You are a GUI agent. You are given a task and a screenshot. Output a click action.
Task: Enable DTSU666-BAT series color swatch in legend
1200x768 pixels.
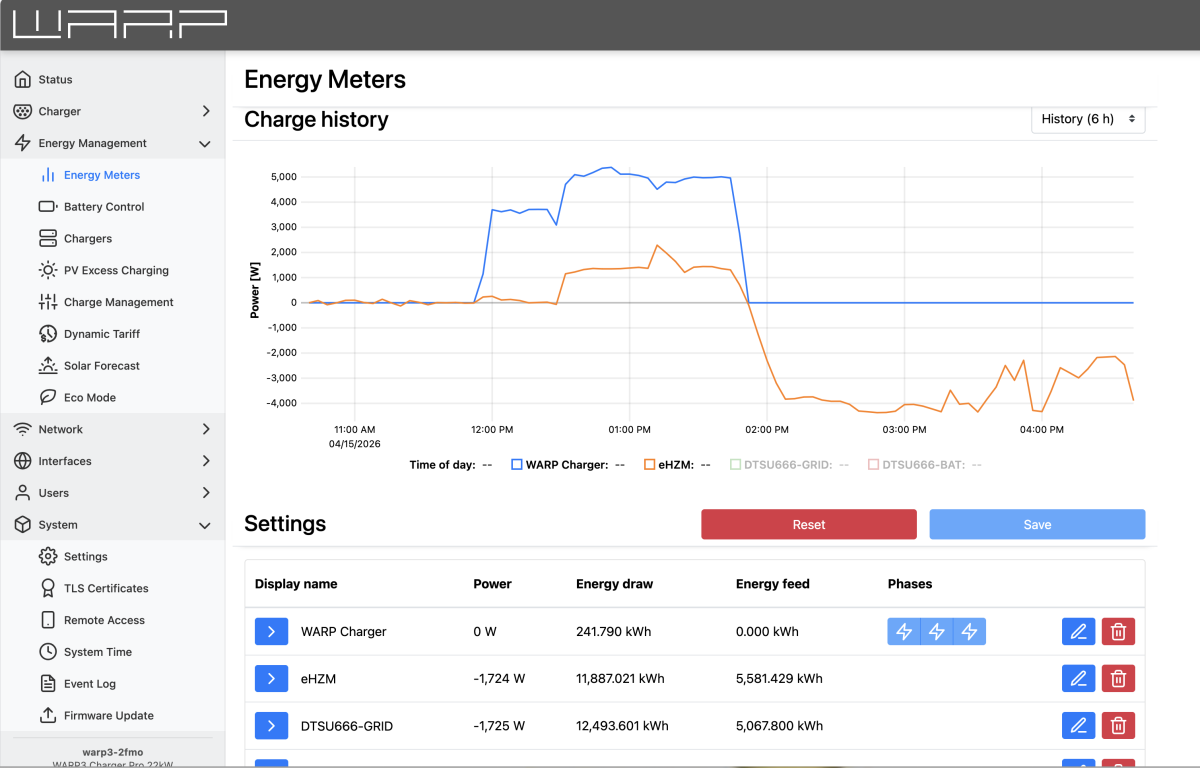pyautogui.click(x=873, y=464)
